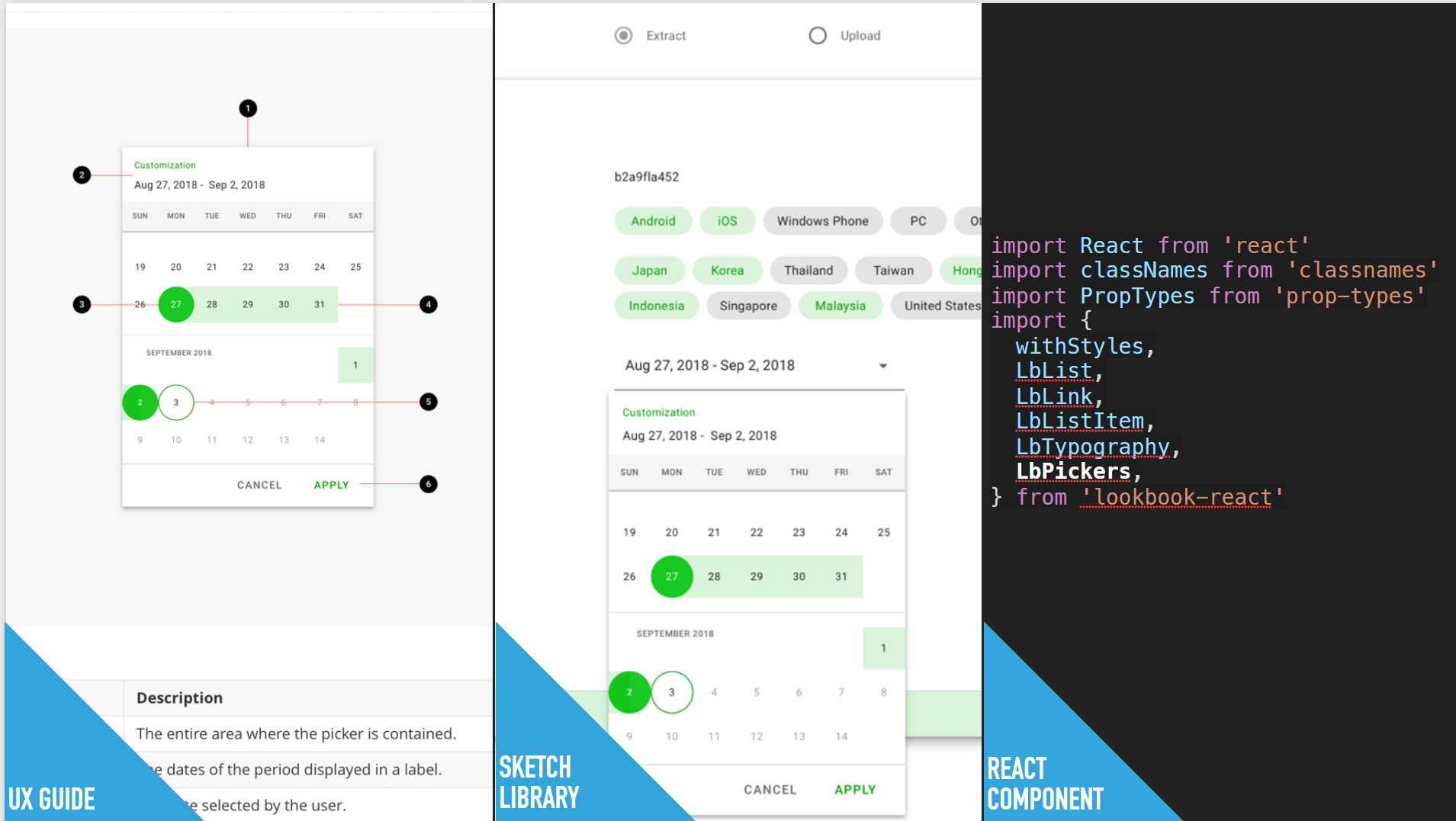
Task: Click LbPickers in the import list
Action: tap(1073, 472)
